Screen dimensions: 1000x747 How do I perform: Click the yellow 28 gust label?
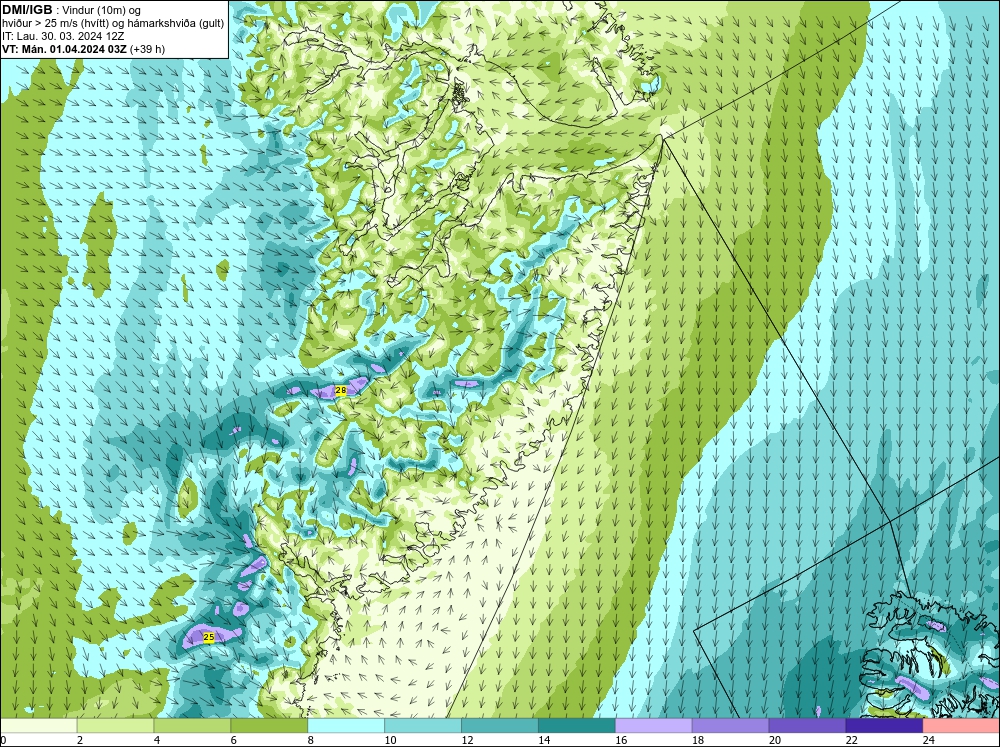tap(341, 390)
